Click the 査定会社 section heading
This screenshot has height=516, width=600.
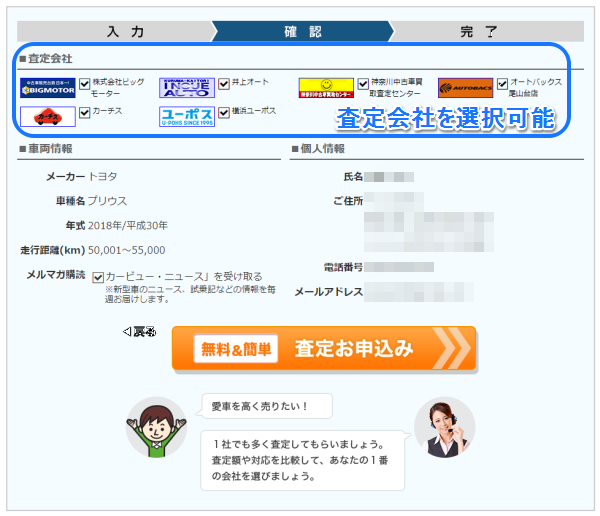pos(46,59)
